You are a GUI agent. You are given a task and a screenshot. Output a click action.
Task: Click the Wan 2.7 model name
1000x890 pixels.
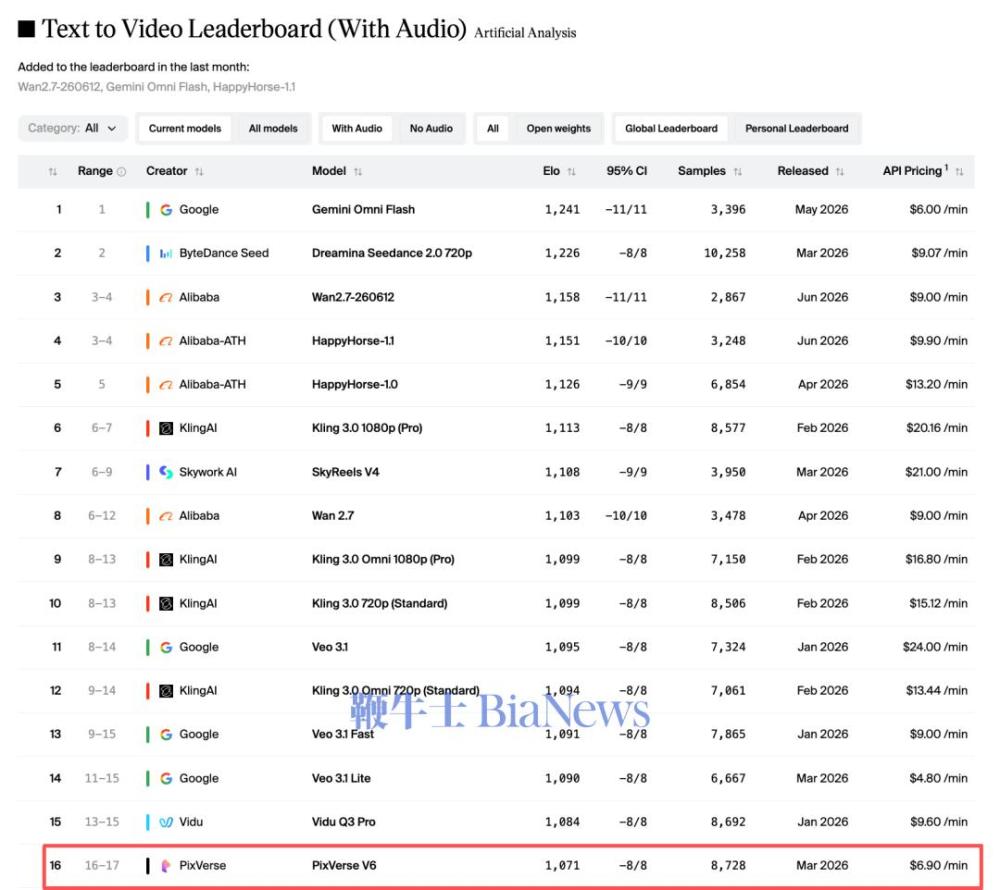332,516
